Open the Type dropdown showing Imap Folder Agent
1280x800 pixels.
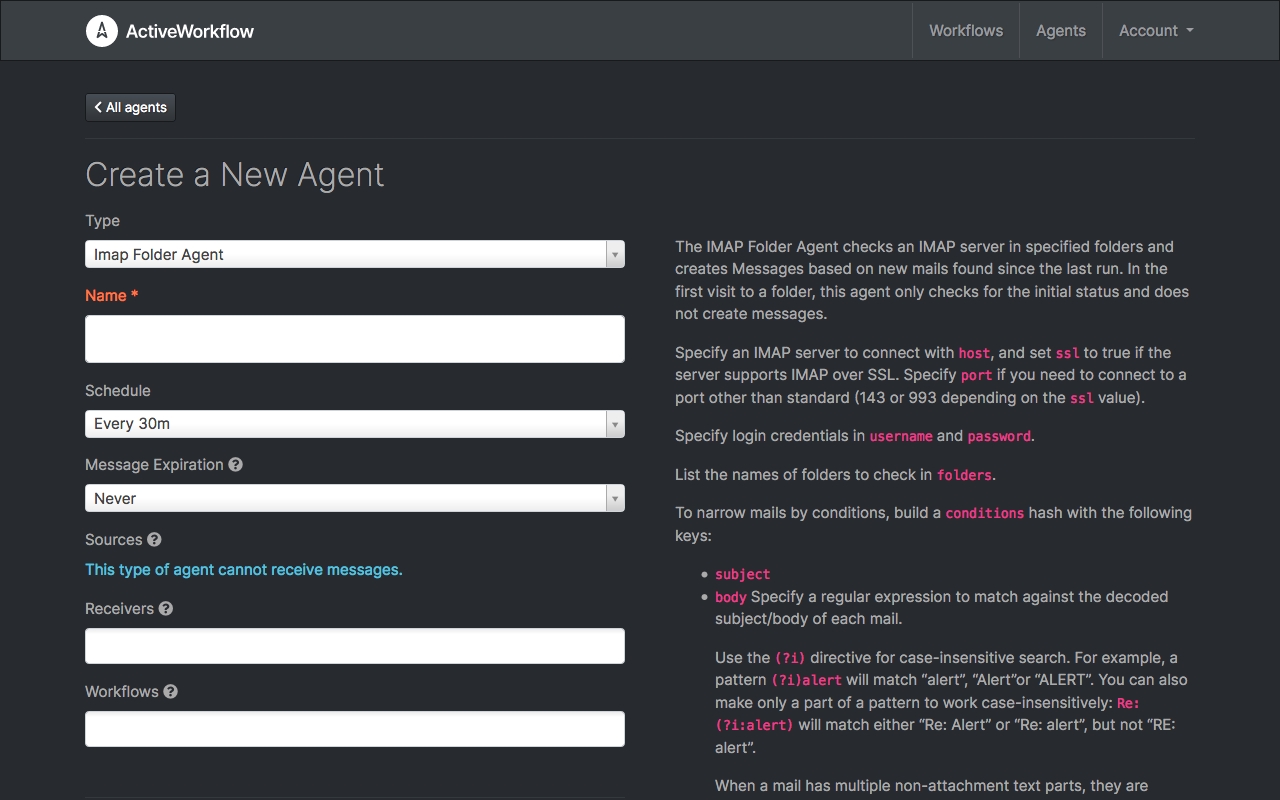point(355,254)
